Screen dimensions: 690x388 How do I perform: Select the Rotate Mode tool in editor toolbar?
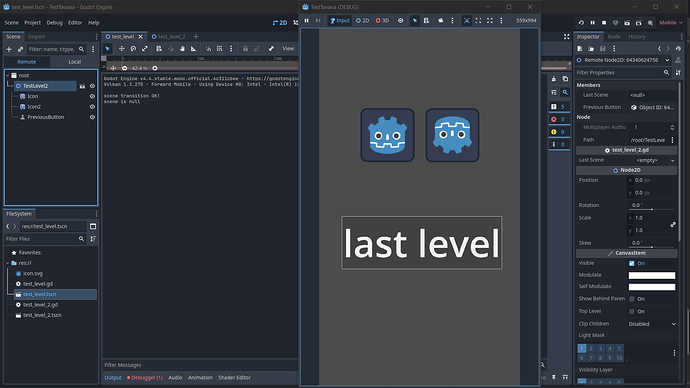(133, 49)
